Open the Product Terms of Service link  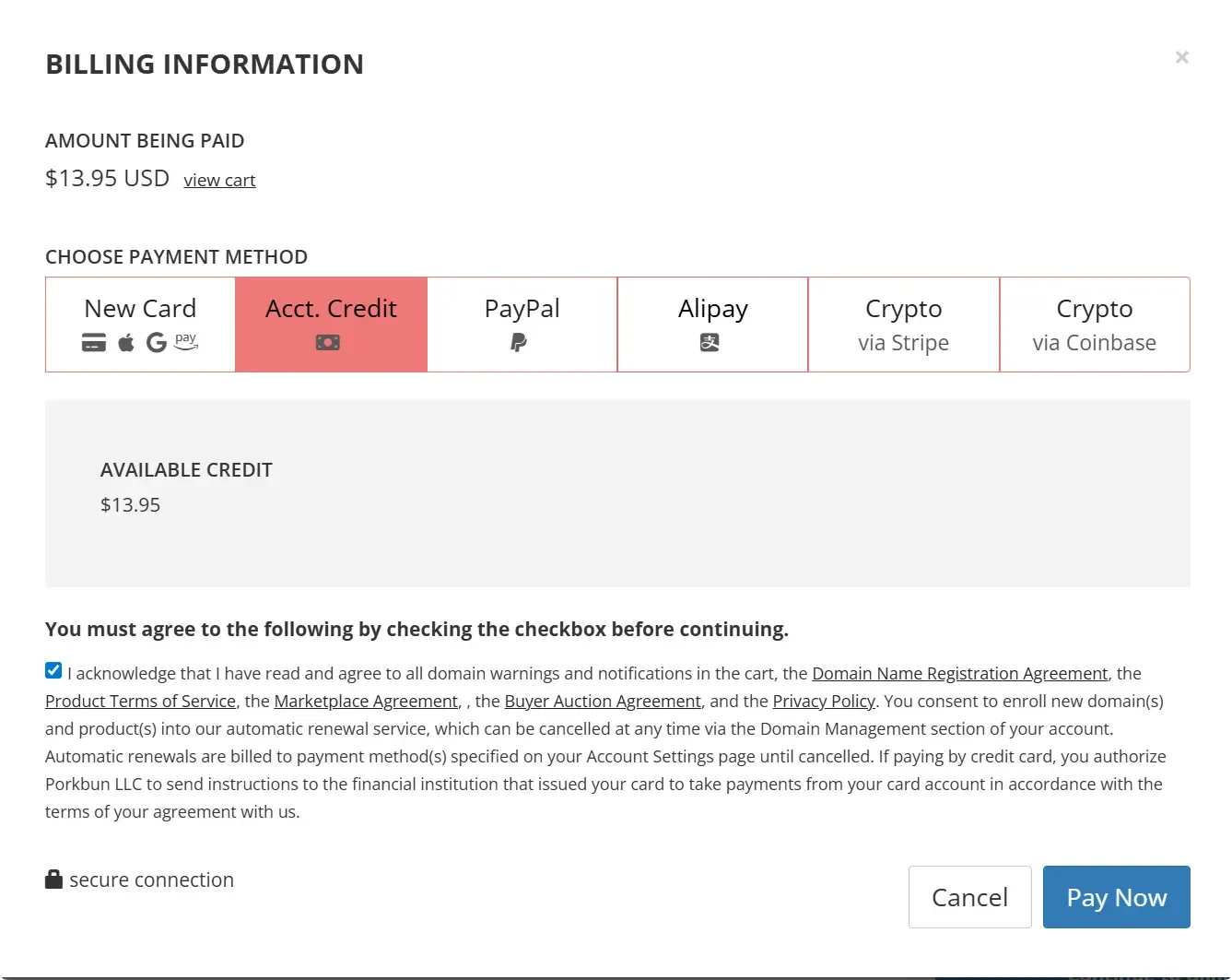(x=140, y=702)
